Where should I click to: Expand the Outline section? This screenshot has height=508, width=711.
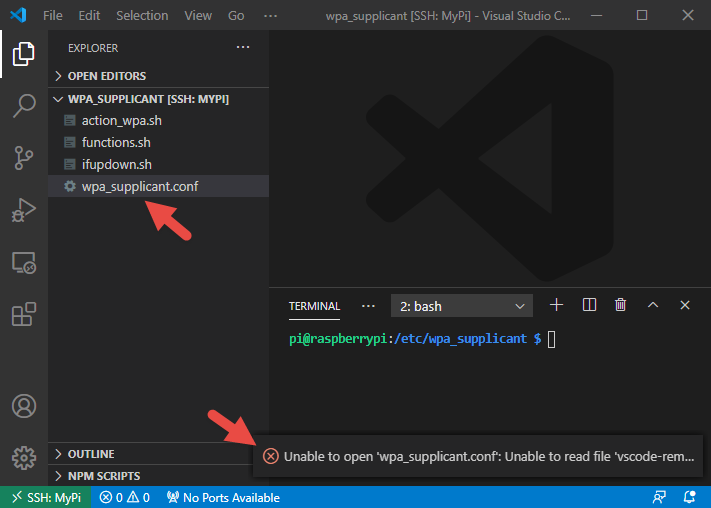(158, 454)
